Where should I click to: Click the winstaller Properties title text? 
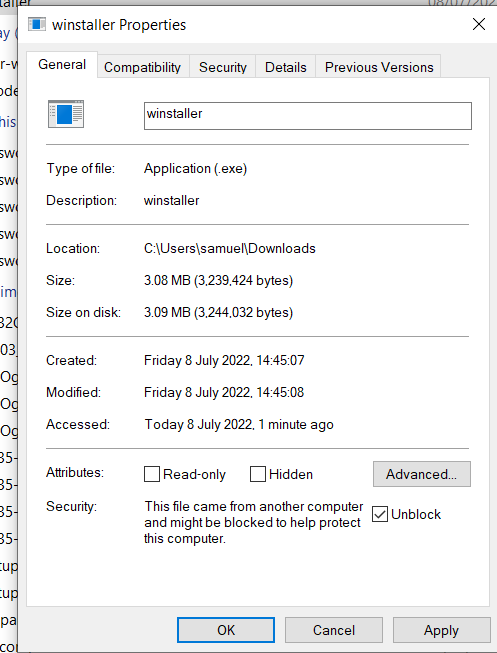tap(119, 25)
